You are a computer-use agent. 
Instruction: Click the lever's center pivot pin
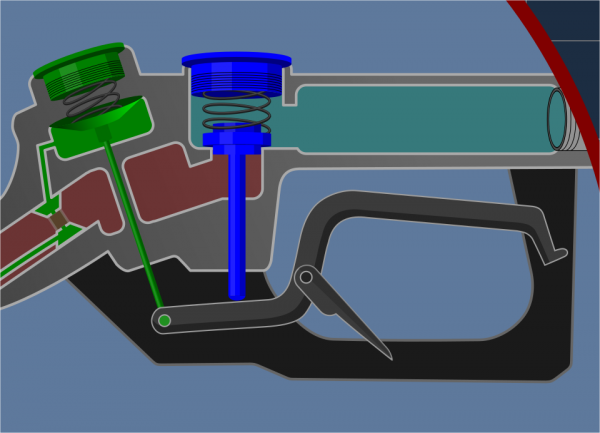305,276
